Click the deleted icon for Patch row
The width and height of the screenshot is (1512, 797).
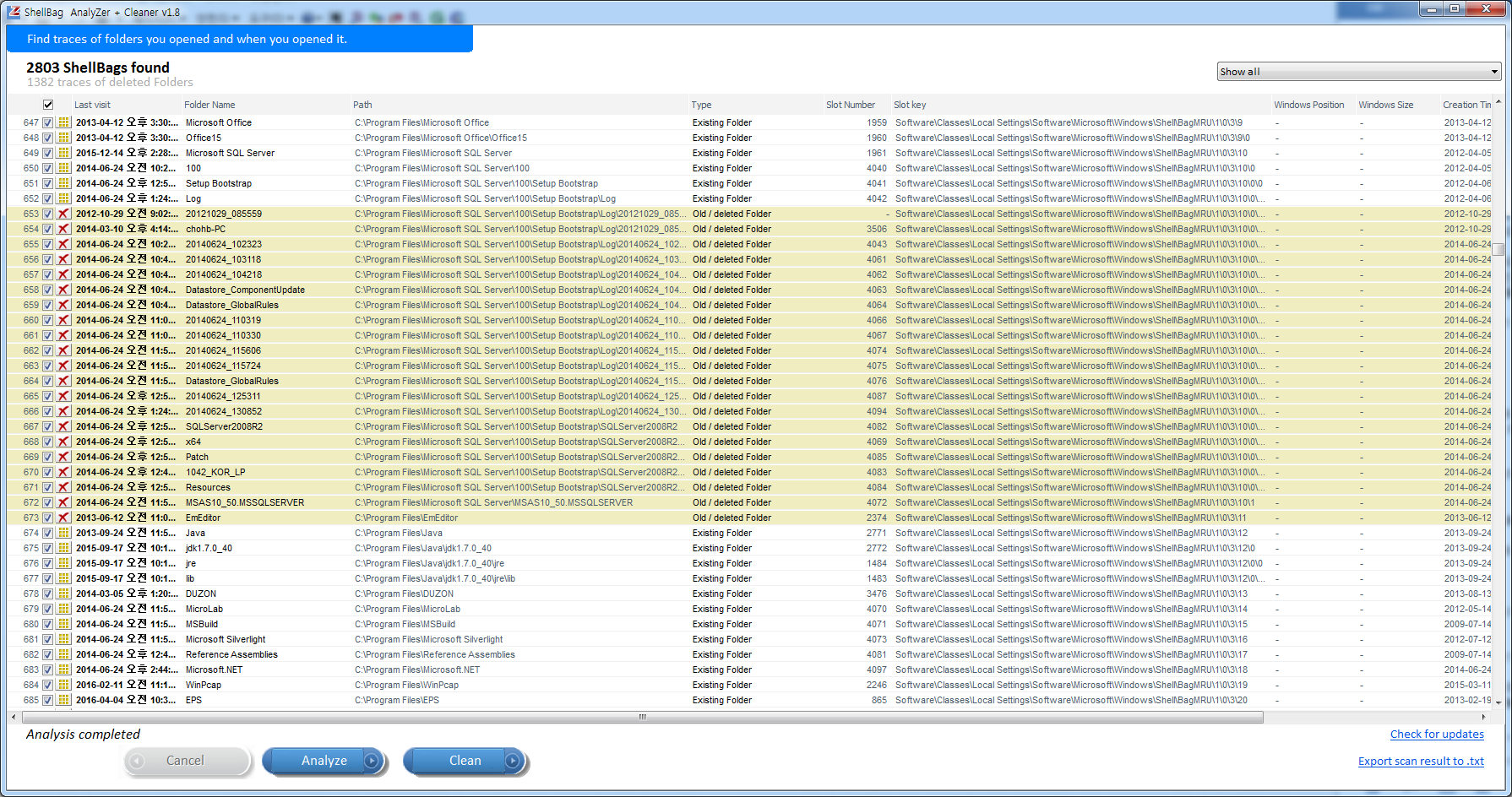pyautogui.click(x=64, y=457)
